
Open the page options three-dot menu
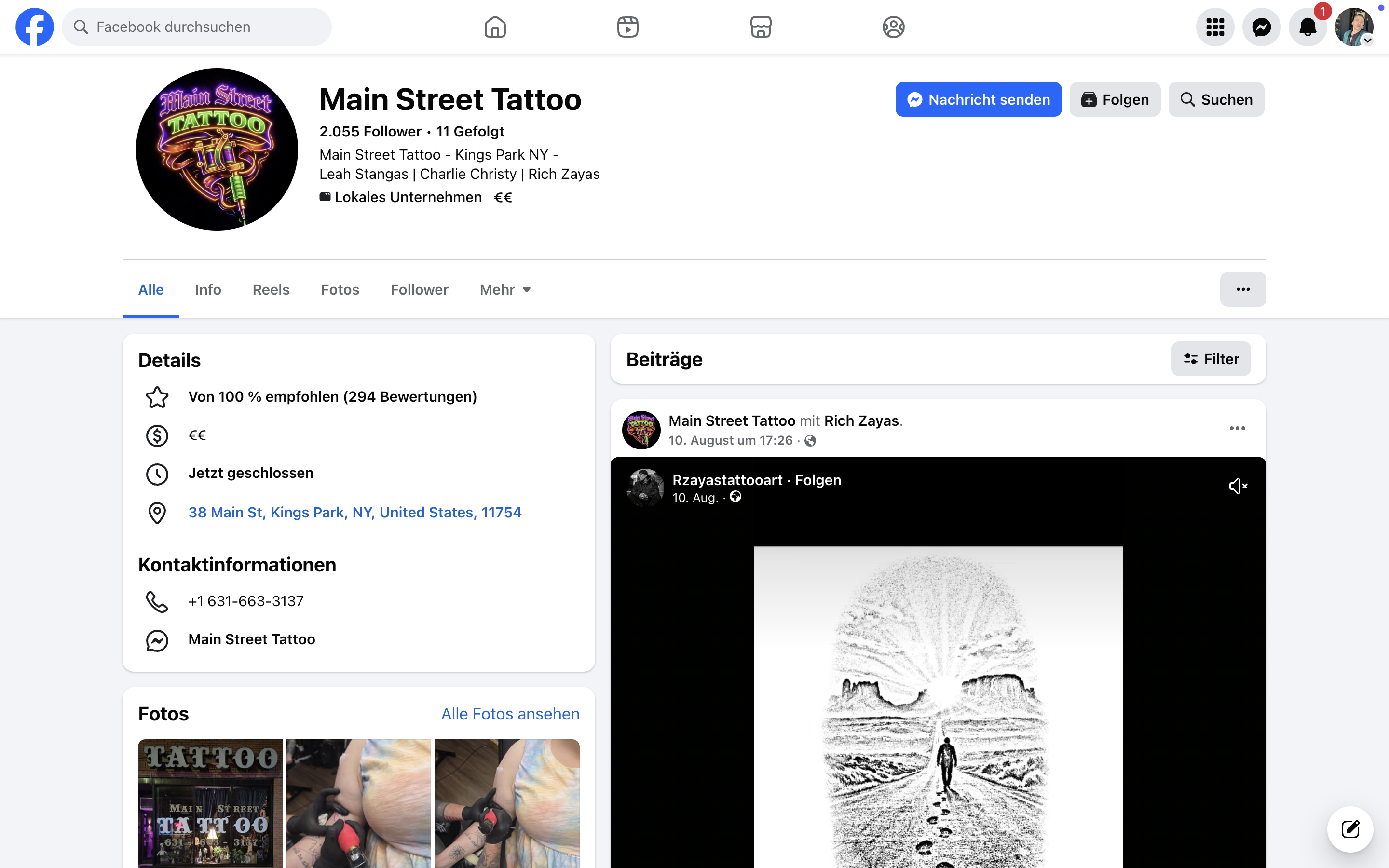coord(1243,289)
